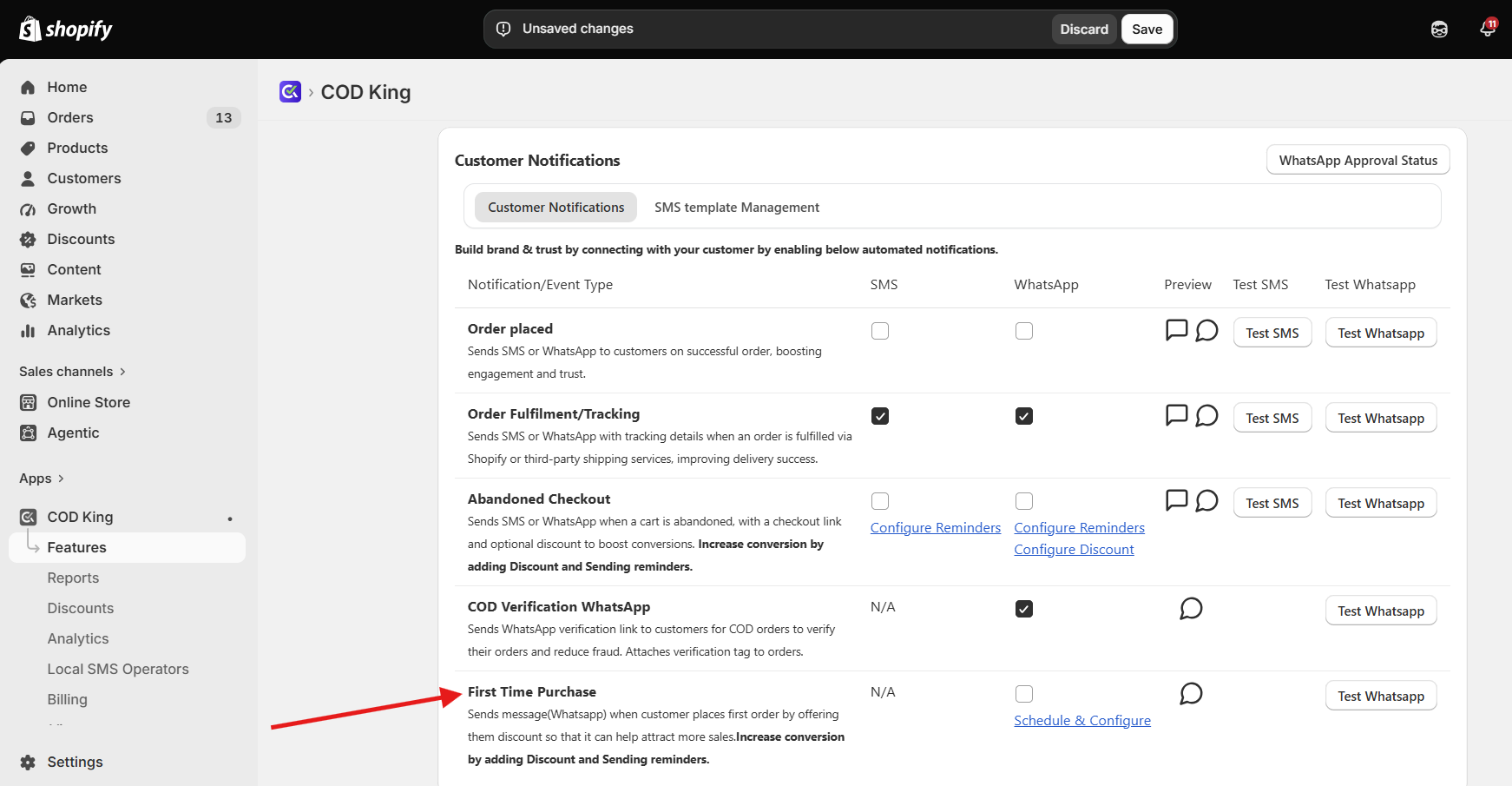Image resolution: width=1512 pixels, height=786 pixels.
Task: Click the Markets globe icon
Action: pos(28,300)
